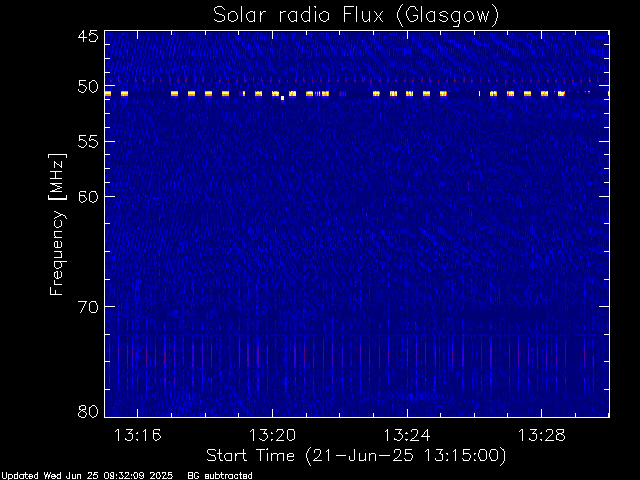
Task: Click the 13:16 time tick label
Action: pyautogui.click(x=138, y=436)
